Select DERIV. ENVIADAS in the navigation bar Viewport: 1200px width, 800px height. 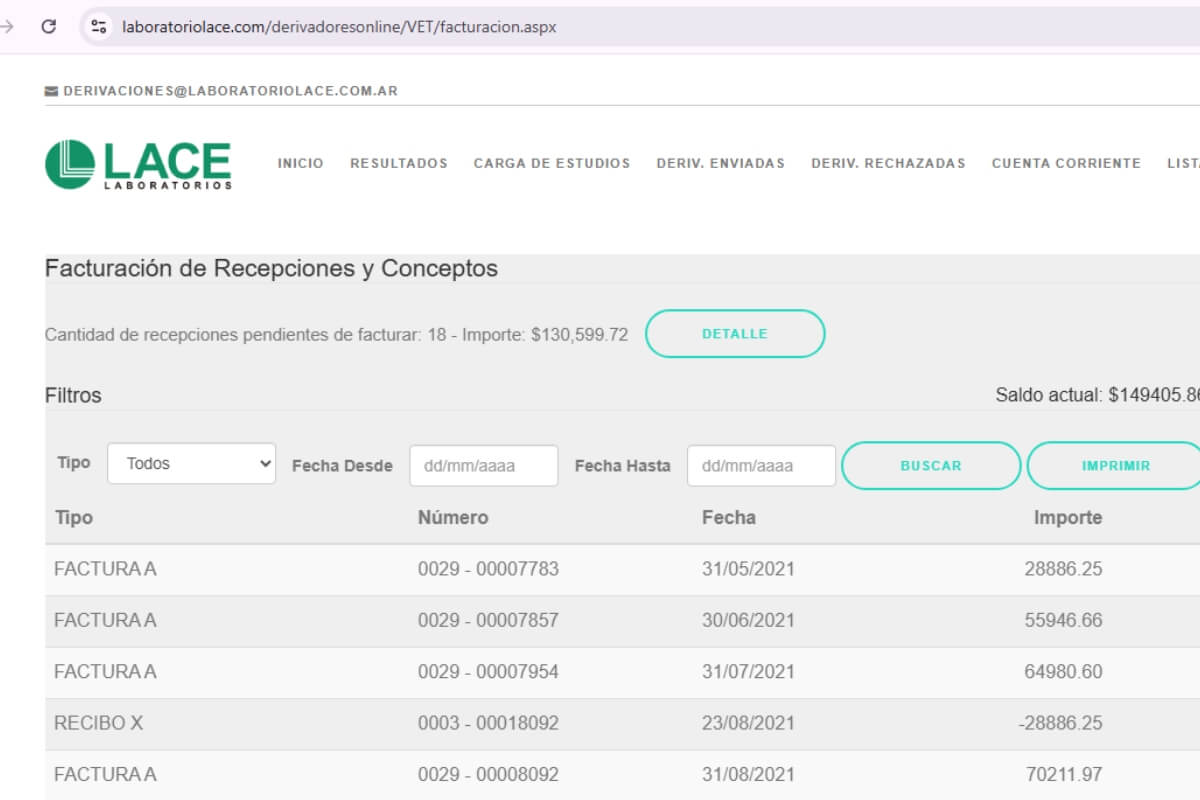pos(720,163)
